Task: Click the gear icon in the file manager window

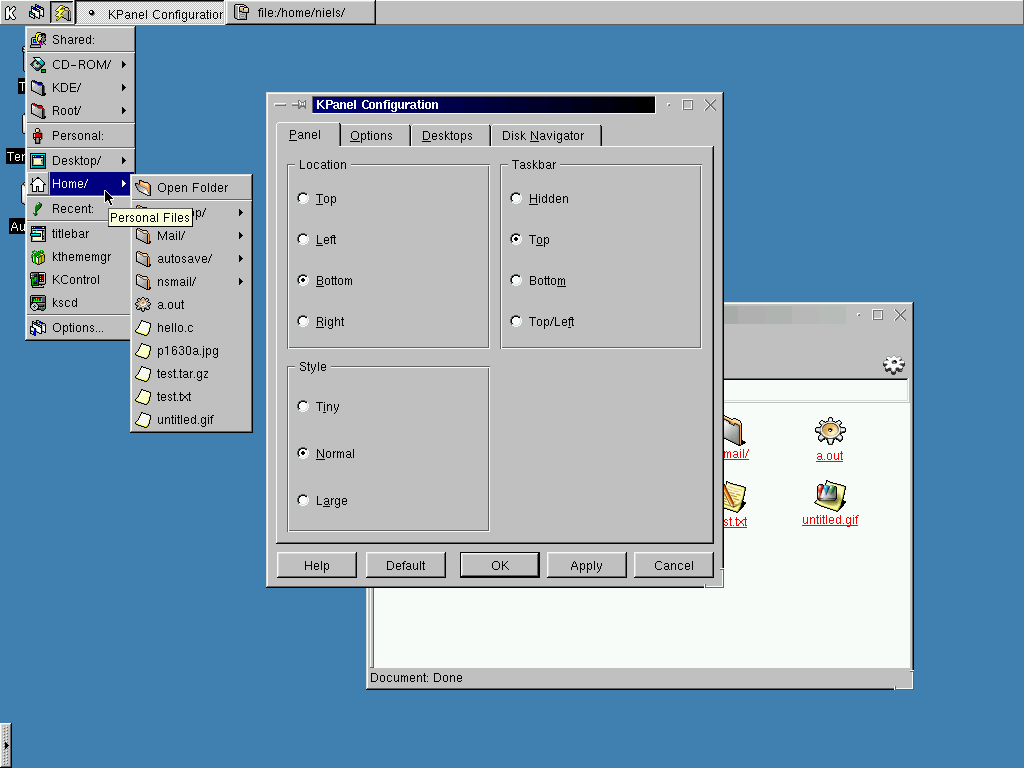Action: pyautogui.click(x=893, y=365)
